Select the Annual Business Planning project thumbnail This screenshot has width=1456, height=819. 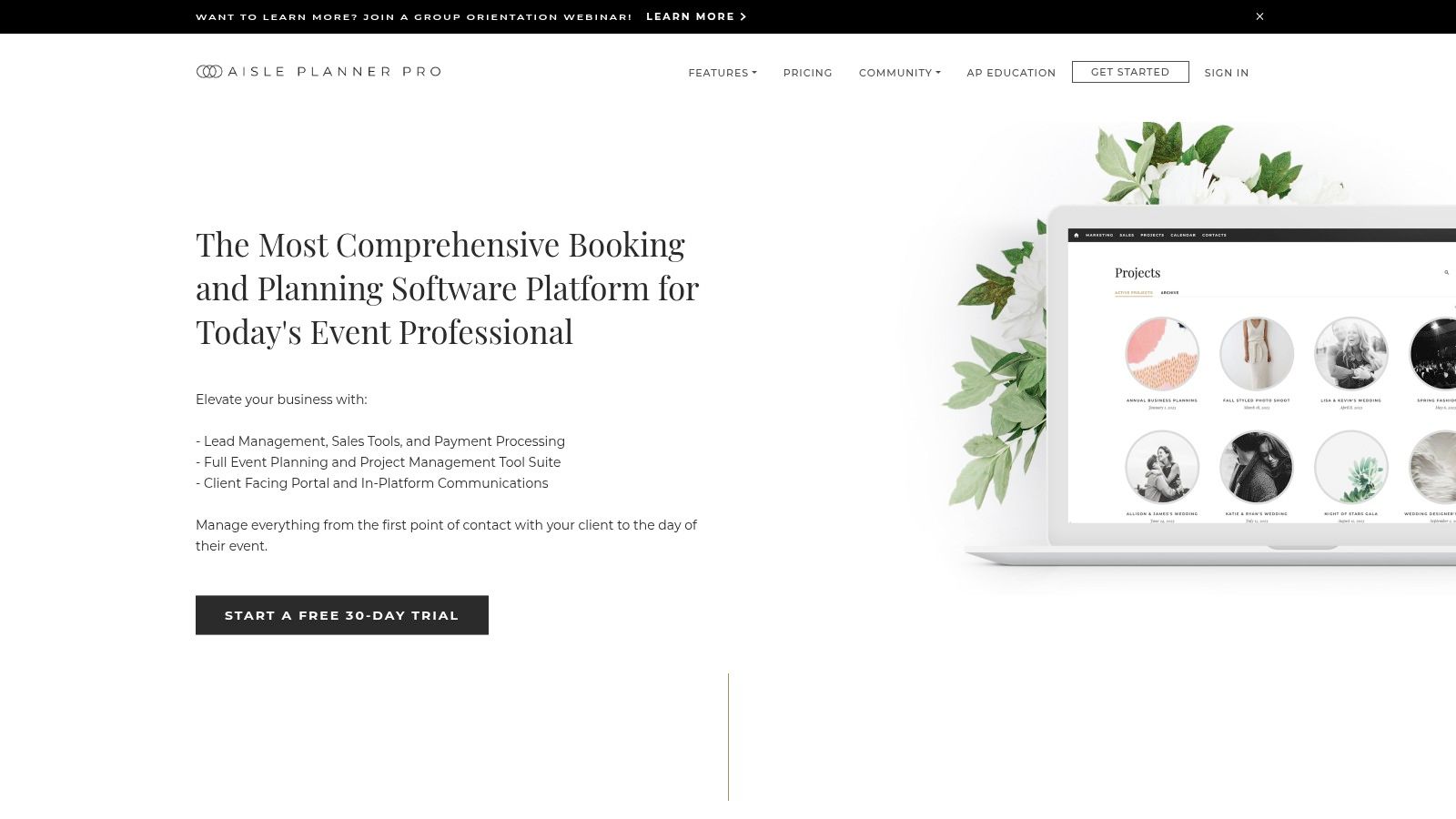[1161, 353]
